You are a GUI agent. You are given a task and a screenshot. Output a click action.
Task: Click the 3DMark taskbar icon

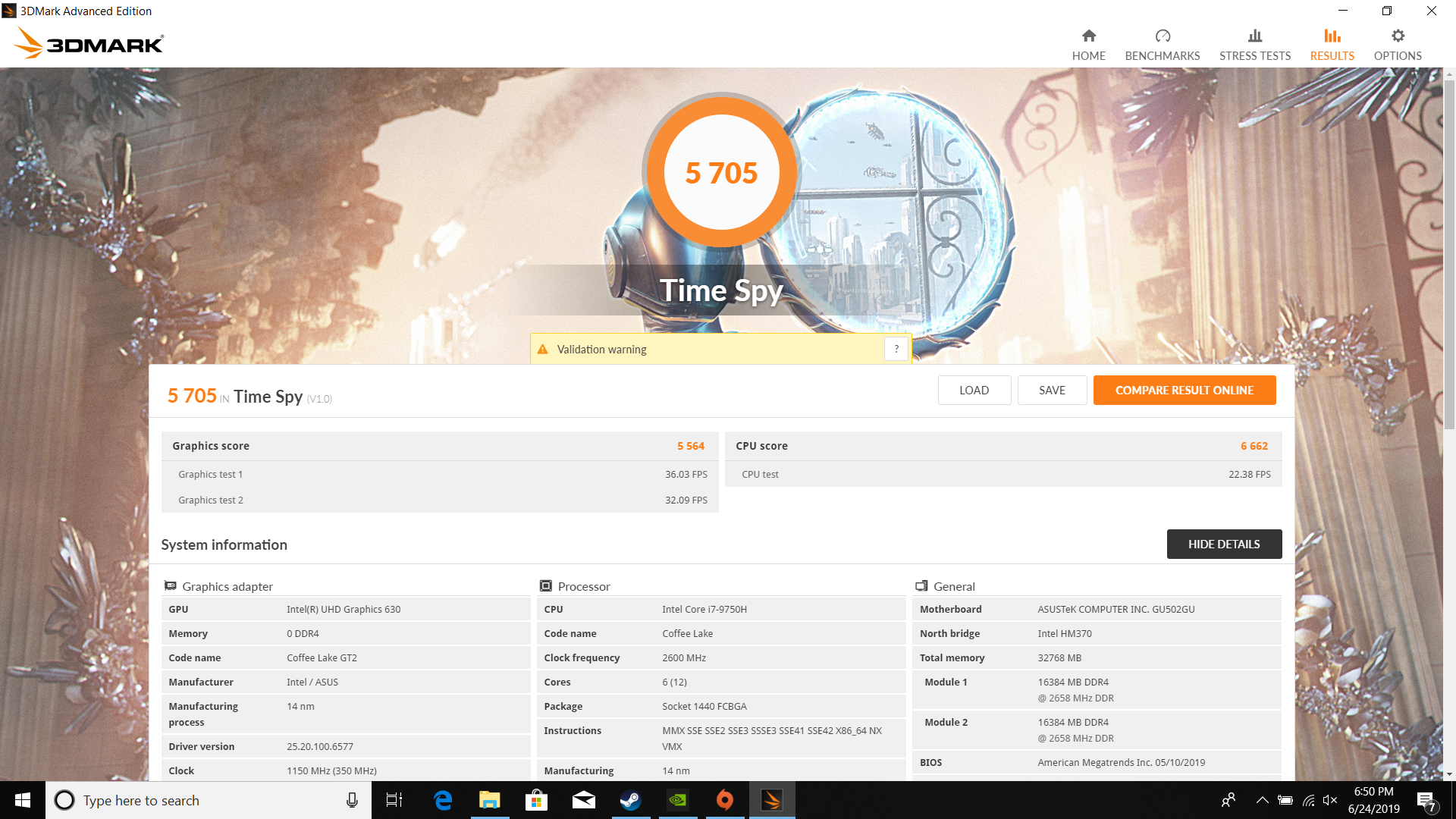click(772, 800)
